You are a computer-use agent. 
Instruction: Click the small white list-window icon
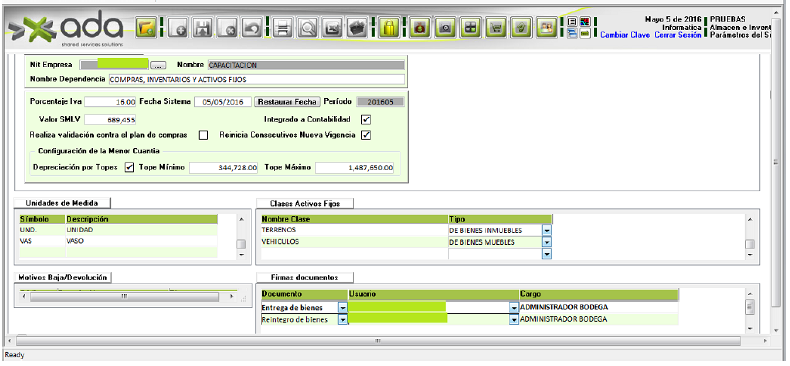pyautogui.click(x=572, y=22)
